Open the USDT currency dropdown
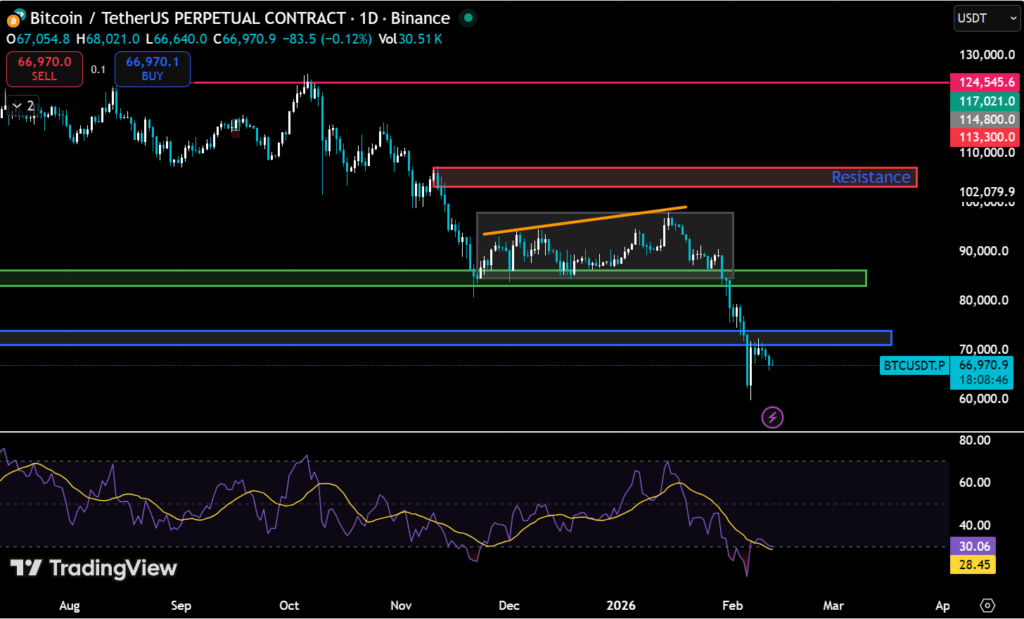The height and width of the screenshot is (619, 1024). (x=986, y=18)
